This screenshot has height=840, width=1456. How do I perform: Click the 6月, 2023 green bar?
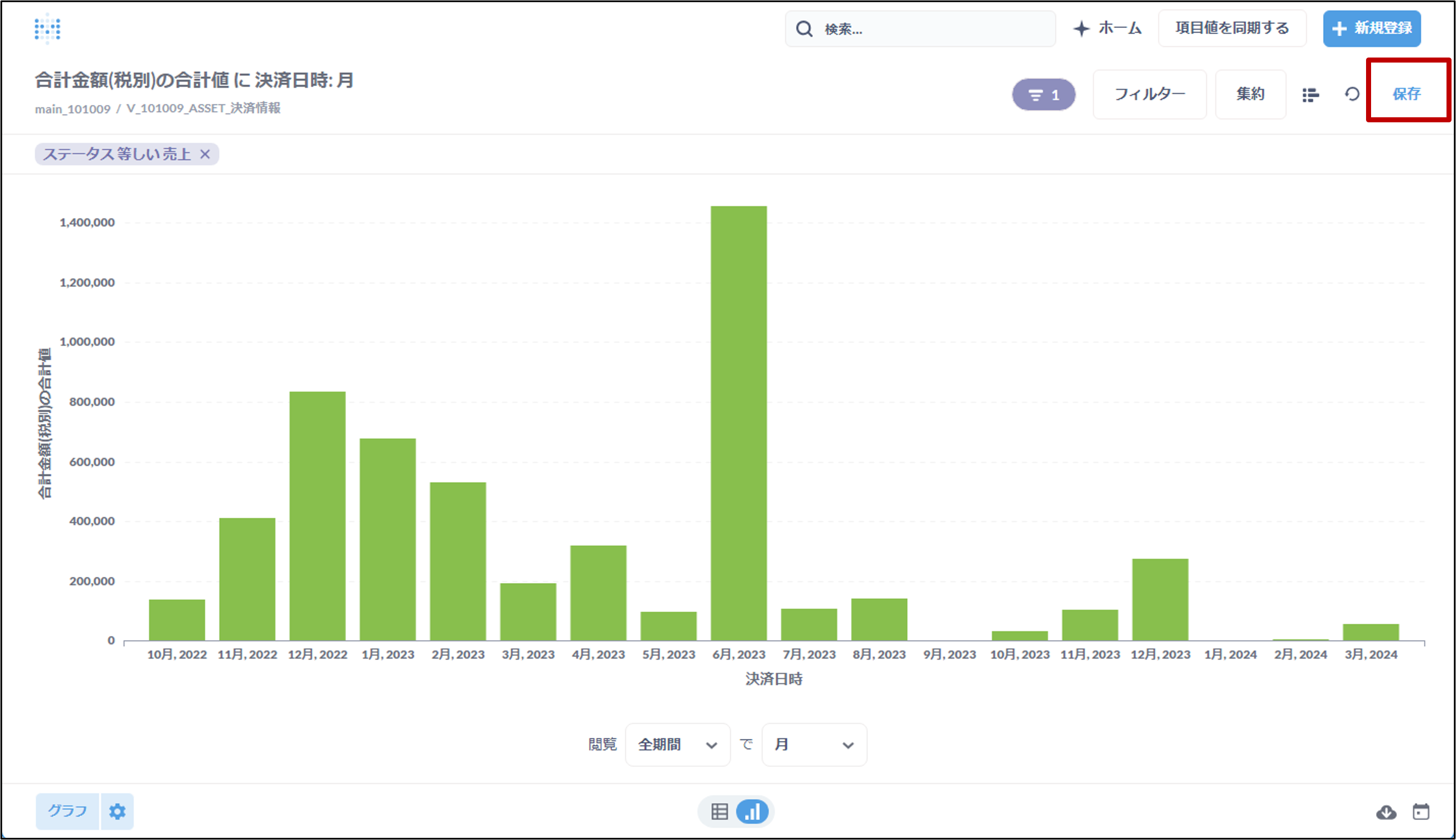pyautogui.click(x=739, y=423)
